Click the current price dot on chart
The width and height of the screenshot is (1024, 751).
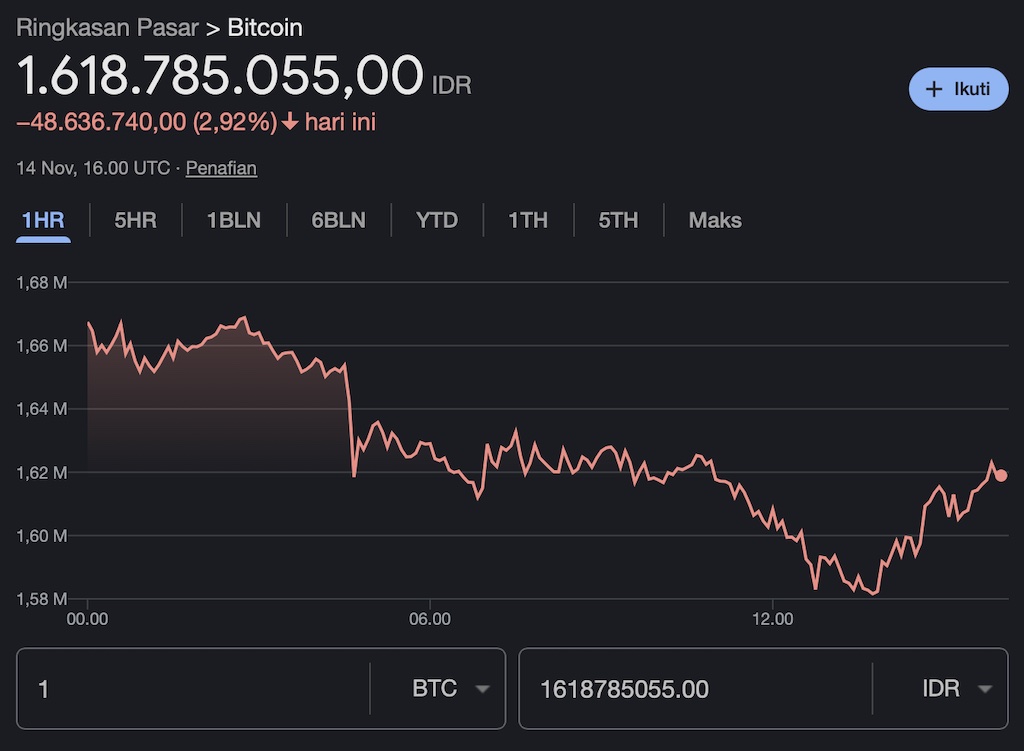[x=1001, y=475]
